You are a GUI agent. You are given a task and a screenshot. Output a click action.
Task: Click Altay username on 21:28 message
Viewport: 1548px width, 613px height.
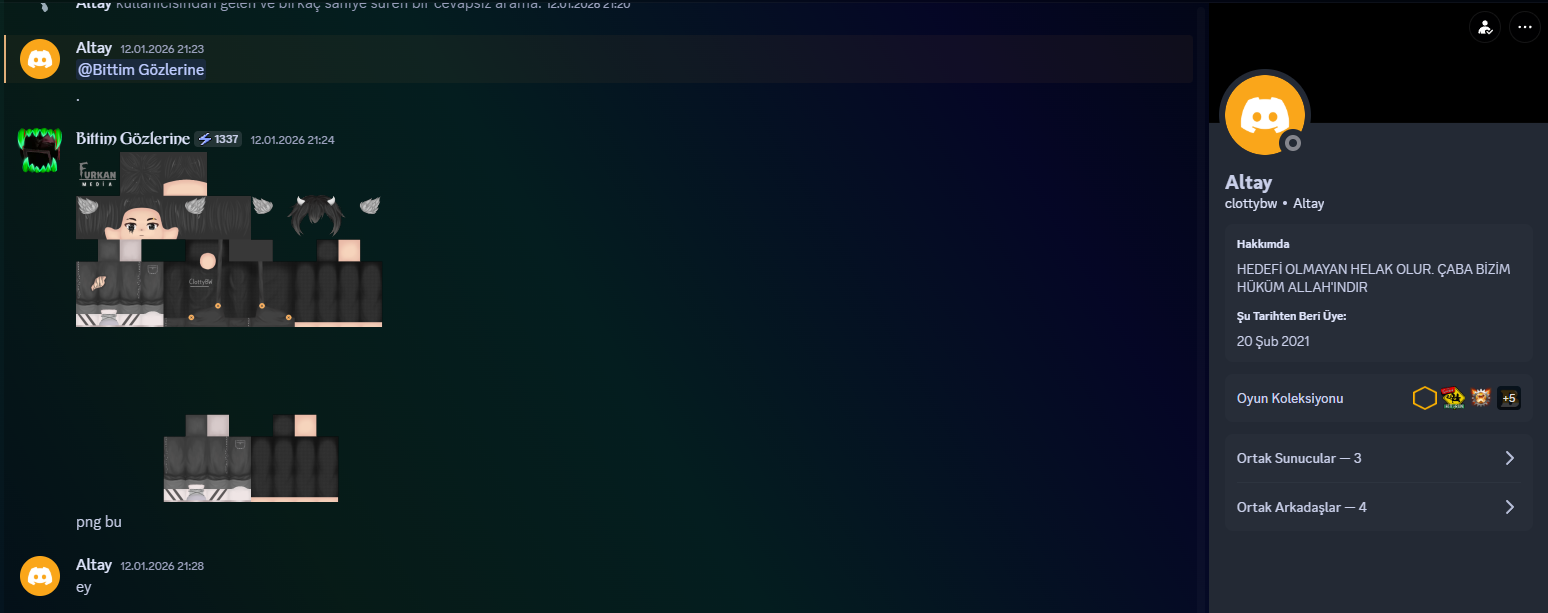pyautogui.click(x=94, y=565)
